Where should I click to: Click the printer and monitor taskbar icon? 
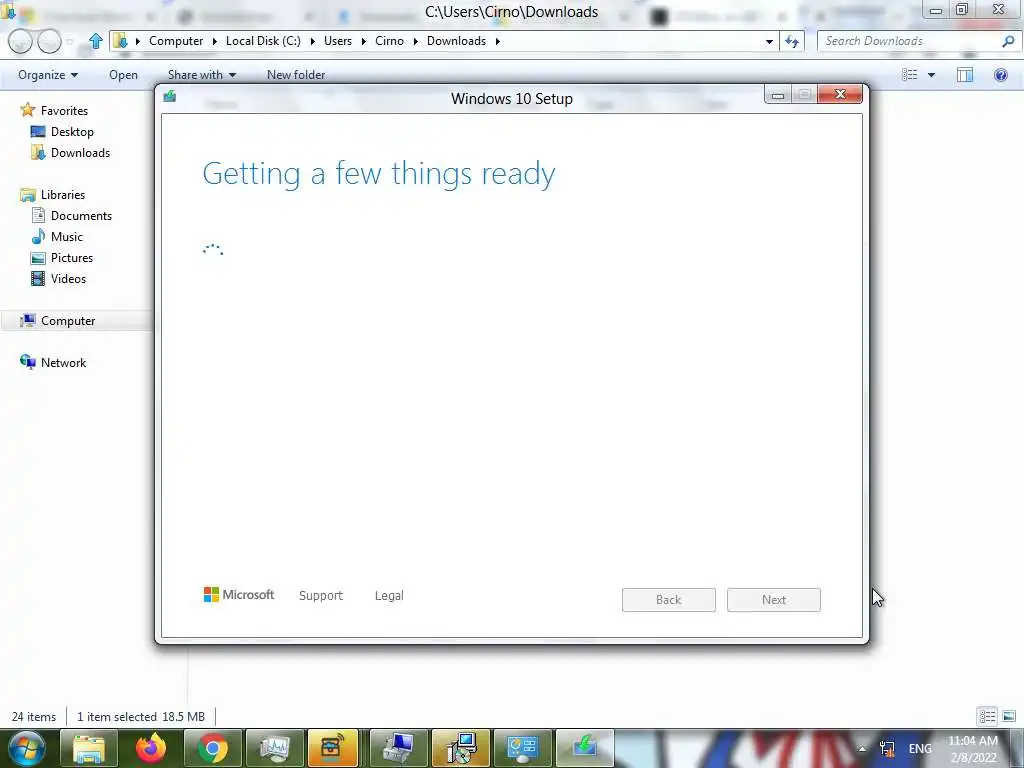(398, 748)
